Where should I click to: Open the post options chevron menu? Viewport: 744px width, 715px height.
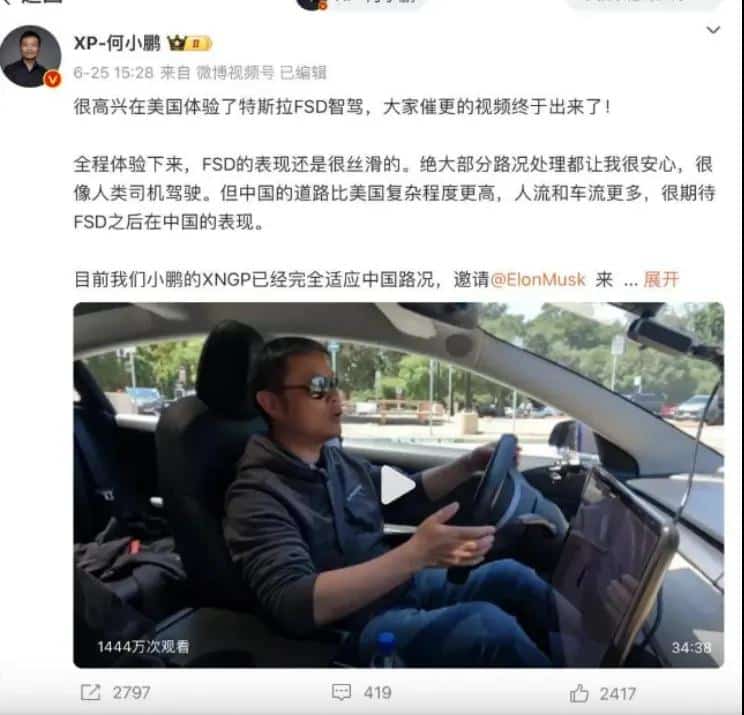coord(713,30)
